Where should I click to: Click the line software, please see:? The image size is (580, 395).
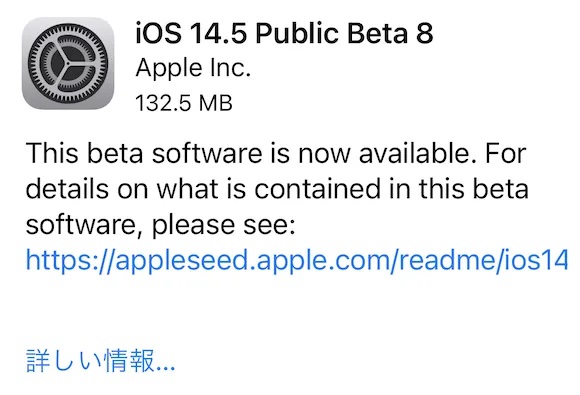pyautogui.click(x=161, y=225)
